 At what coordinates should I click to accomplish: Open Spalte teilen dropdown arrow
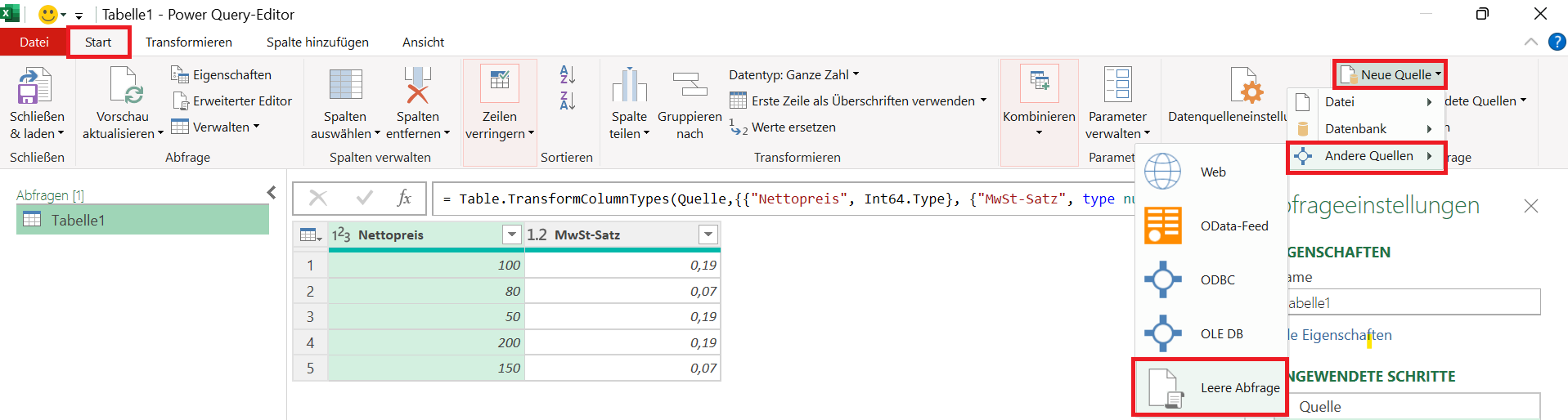click(x=646, y=133)
